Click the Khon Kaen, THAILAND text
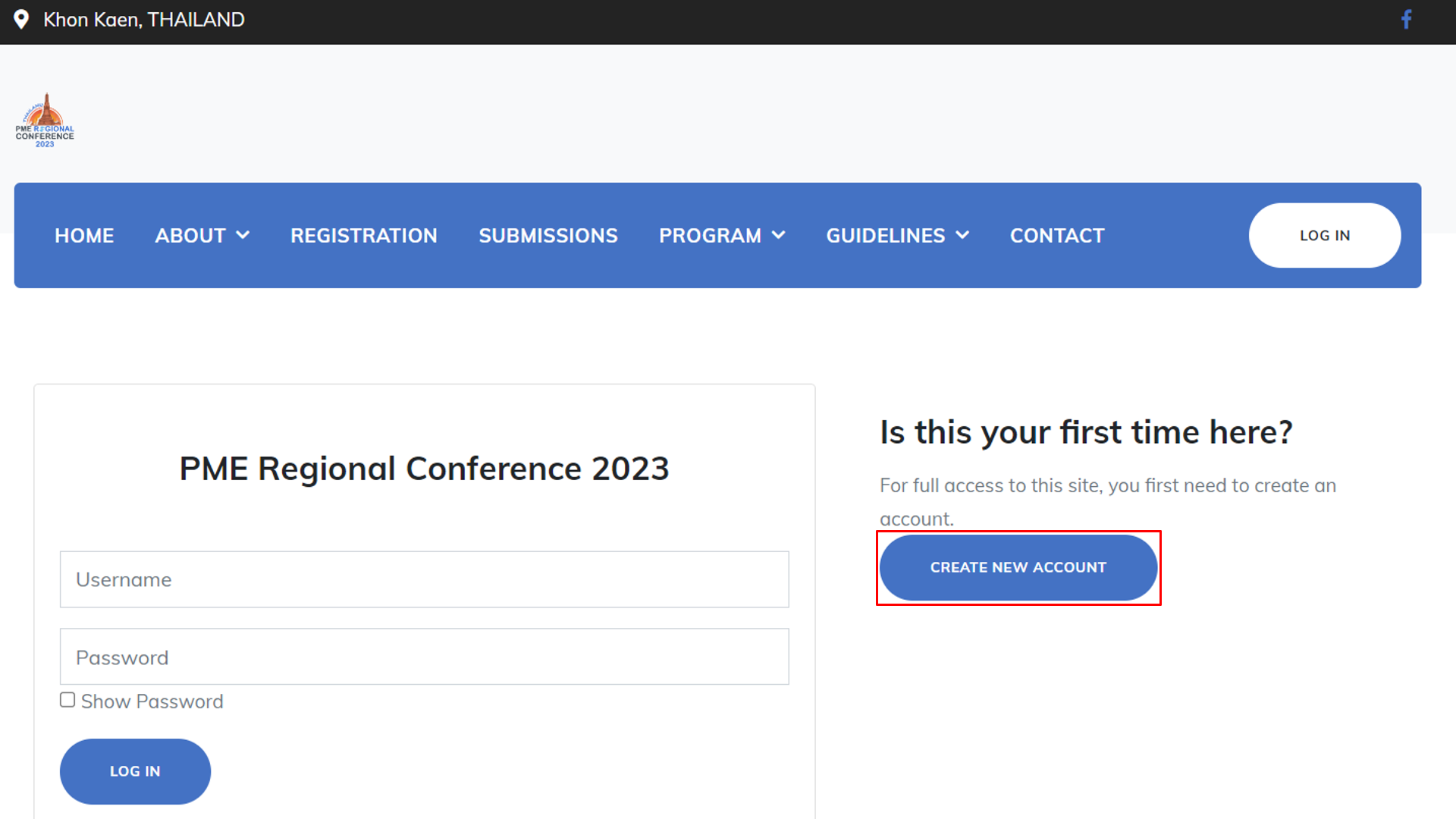1456x819 pixels. click(x=144, y=20)
